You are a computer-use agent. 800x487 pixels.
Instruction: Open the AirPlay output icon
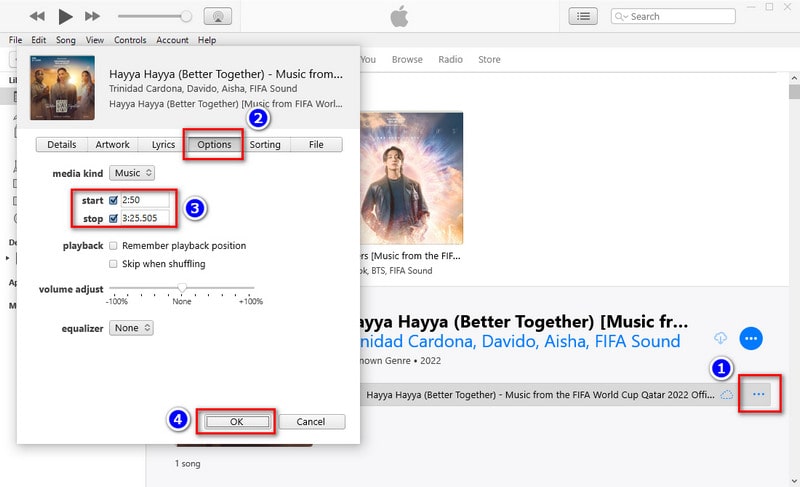tap(218, 16)
